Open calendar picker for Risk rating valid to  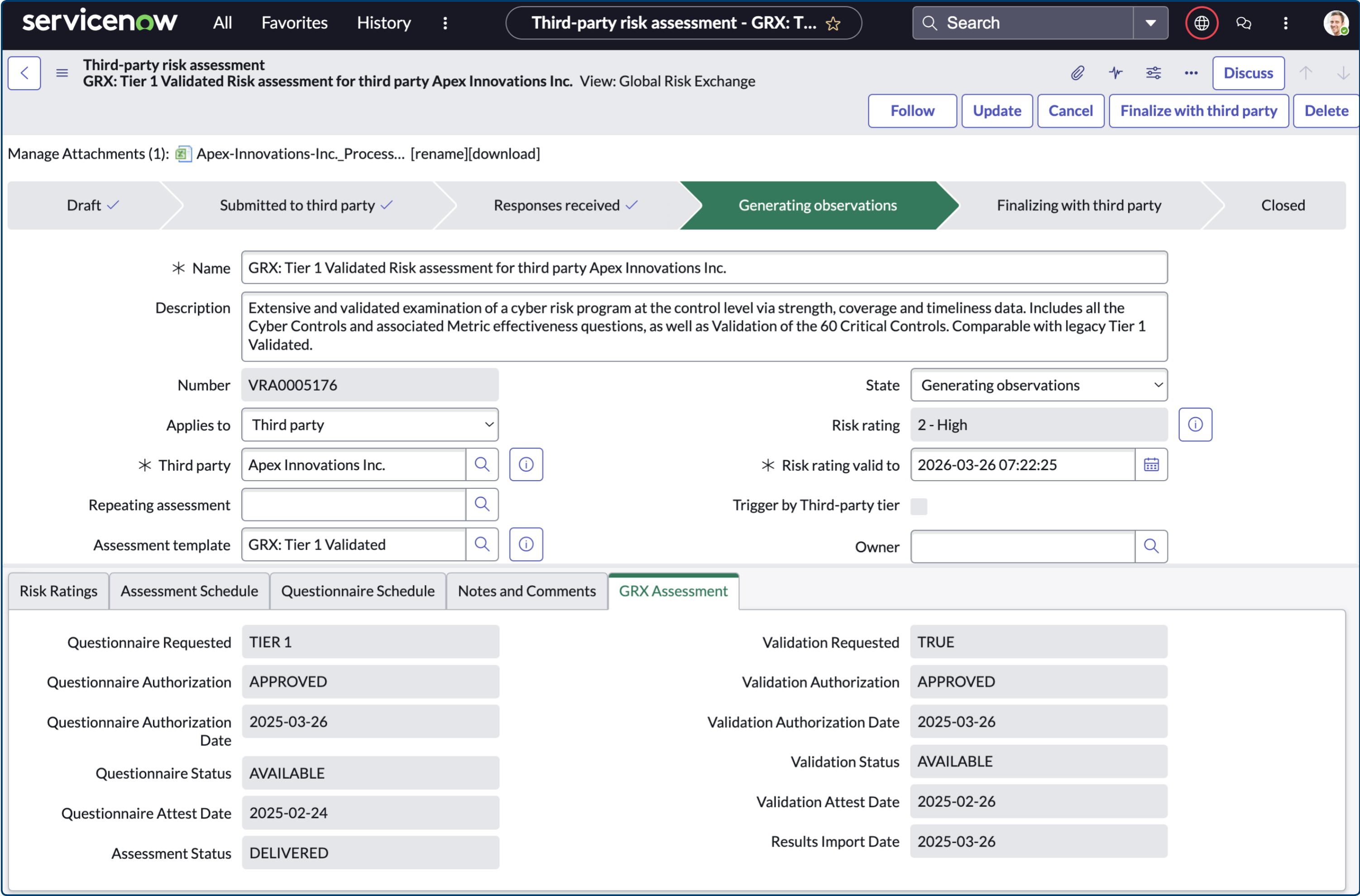coord(1151,465)
